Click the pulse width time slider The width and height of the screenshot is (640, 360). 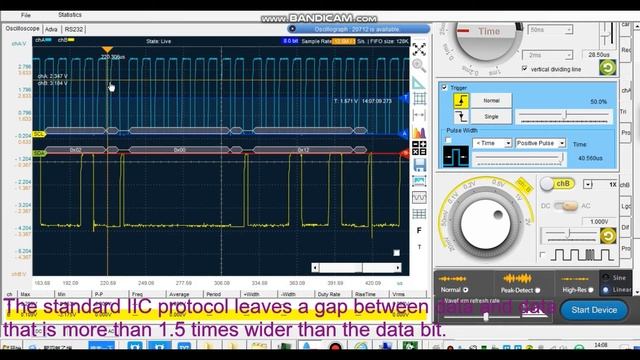pyautogui.click(x=519, y=158)
